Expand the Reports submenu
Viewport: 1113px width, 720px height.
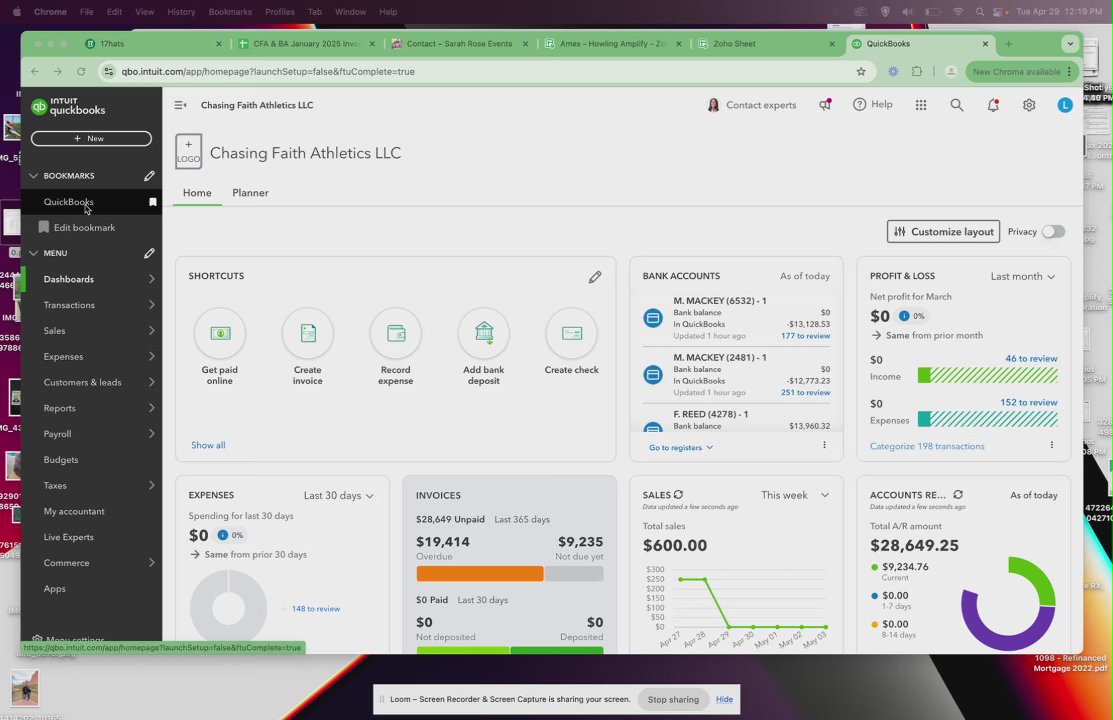151,408
